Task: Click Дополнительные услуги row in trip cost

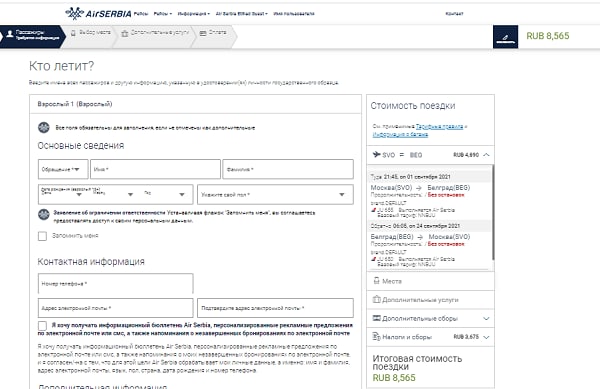Action: 430,300
